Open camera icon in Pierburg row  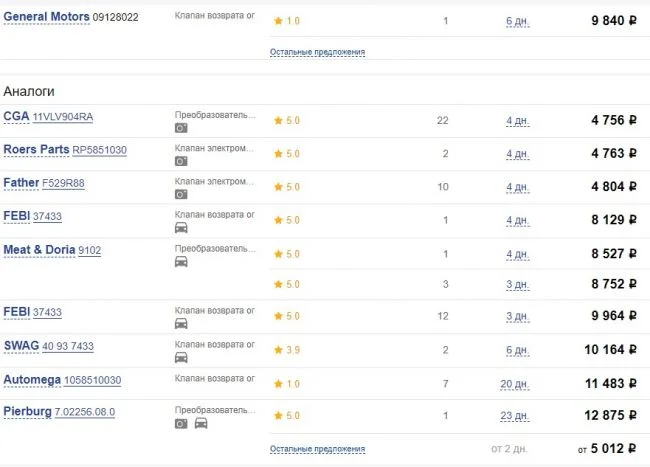coord(181,423)
